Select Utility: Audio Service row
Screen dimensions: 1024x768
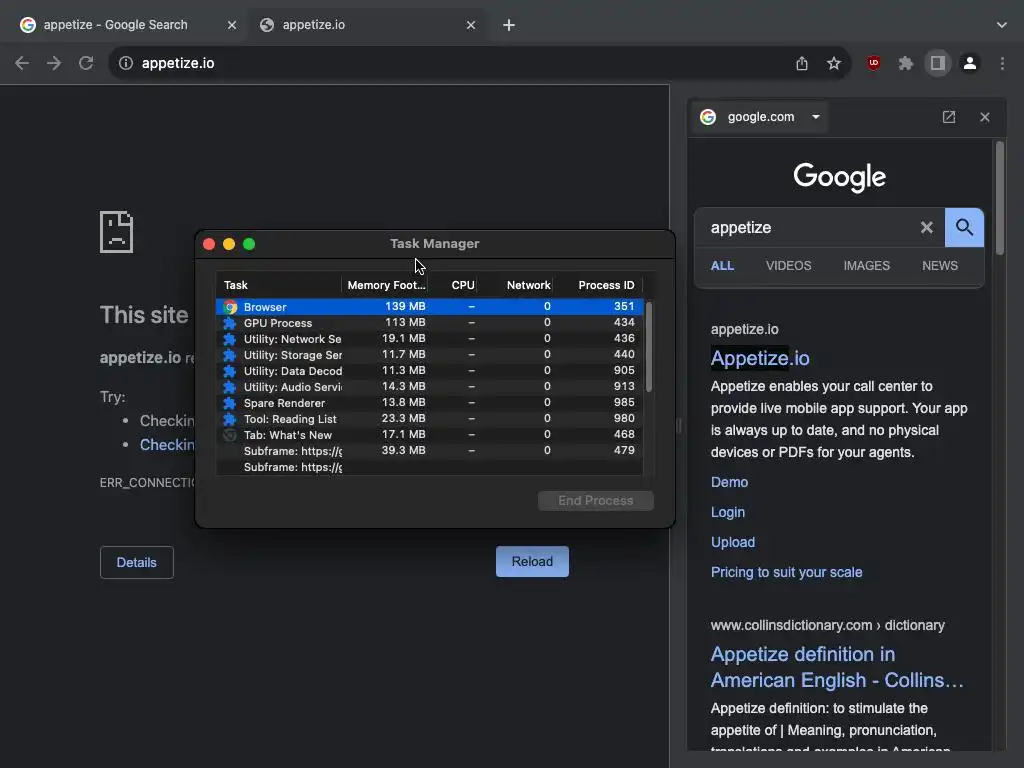(x=429, y=387)
